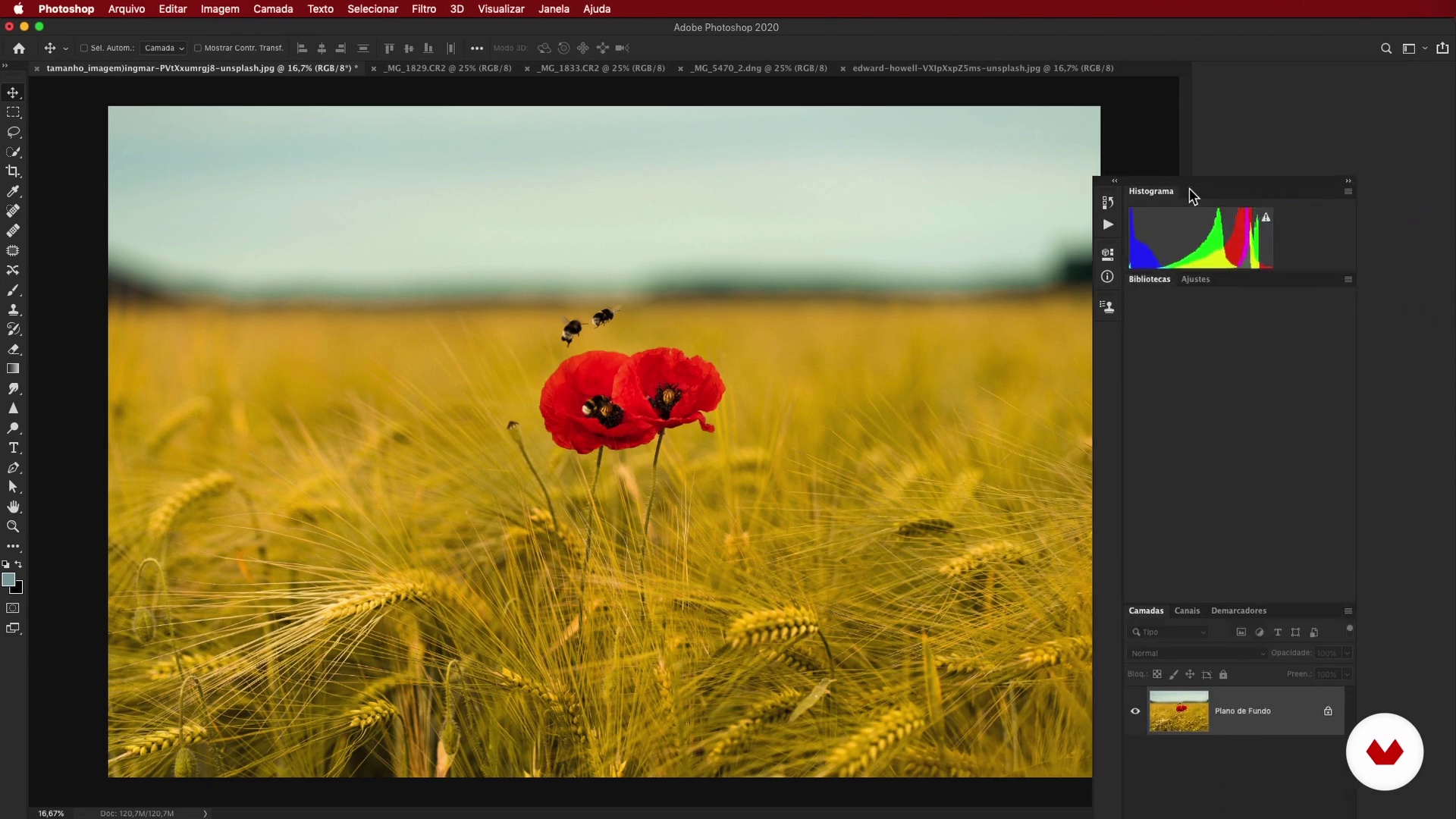The height and width of the screenshot is (819, 1456).
Task: Select the Quick Selection tool
Action: [13, 152]
